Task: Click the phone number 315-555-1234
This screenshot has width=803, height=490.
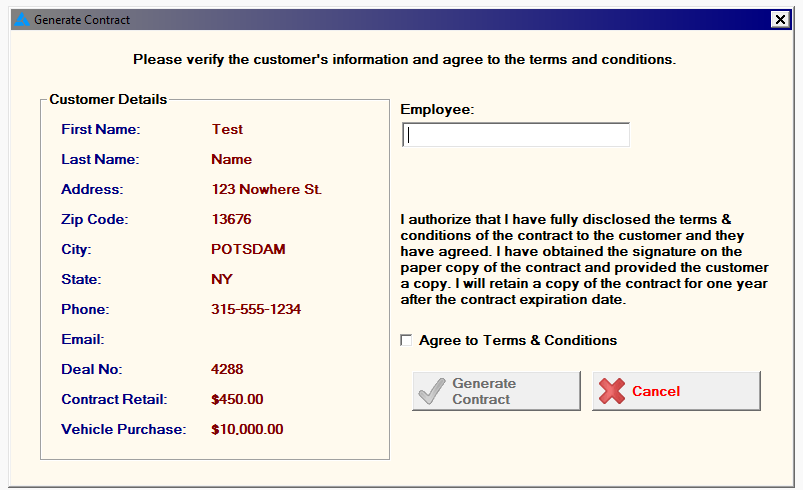Action: pyautogui.click(x=256, y=309)
